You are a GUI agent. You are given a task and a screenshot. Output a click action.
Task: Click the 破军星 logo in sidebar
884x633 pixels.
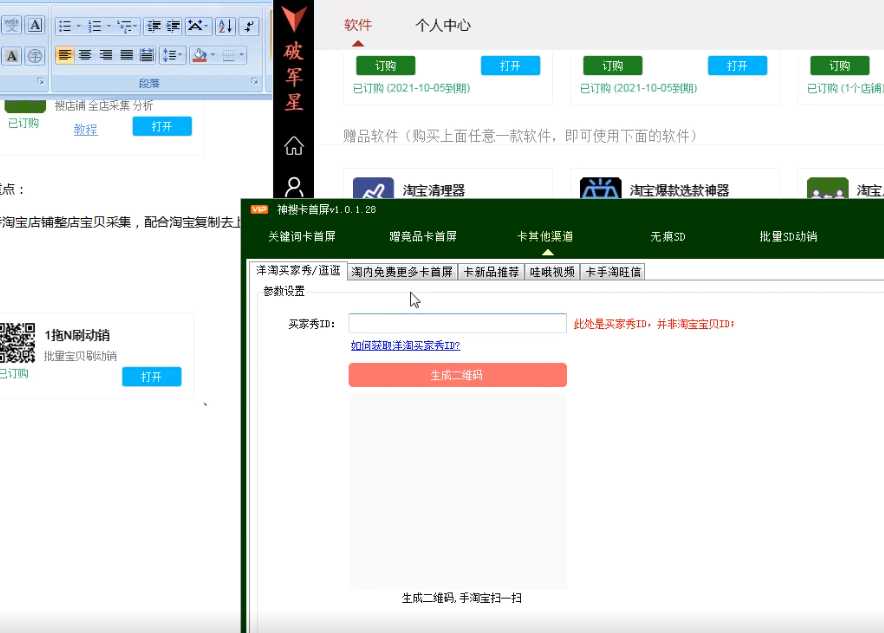click(x=294, y=58)
